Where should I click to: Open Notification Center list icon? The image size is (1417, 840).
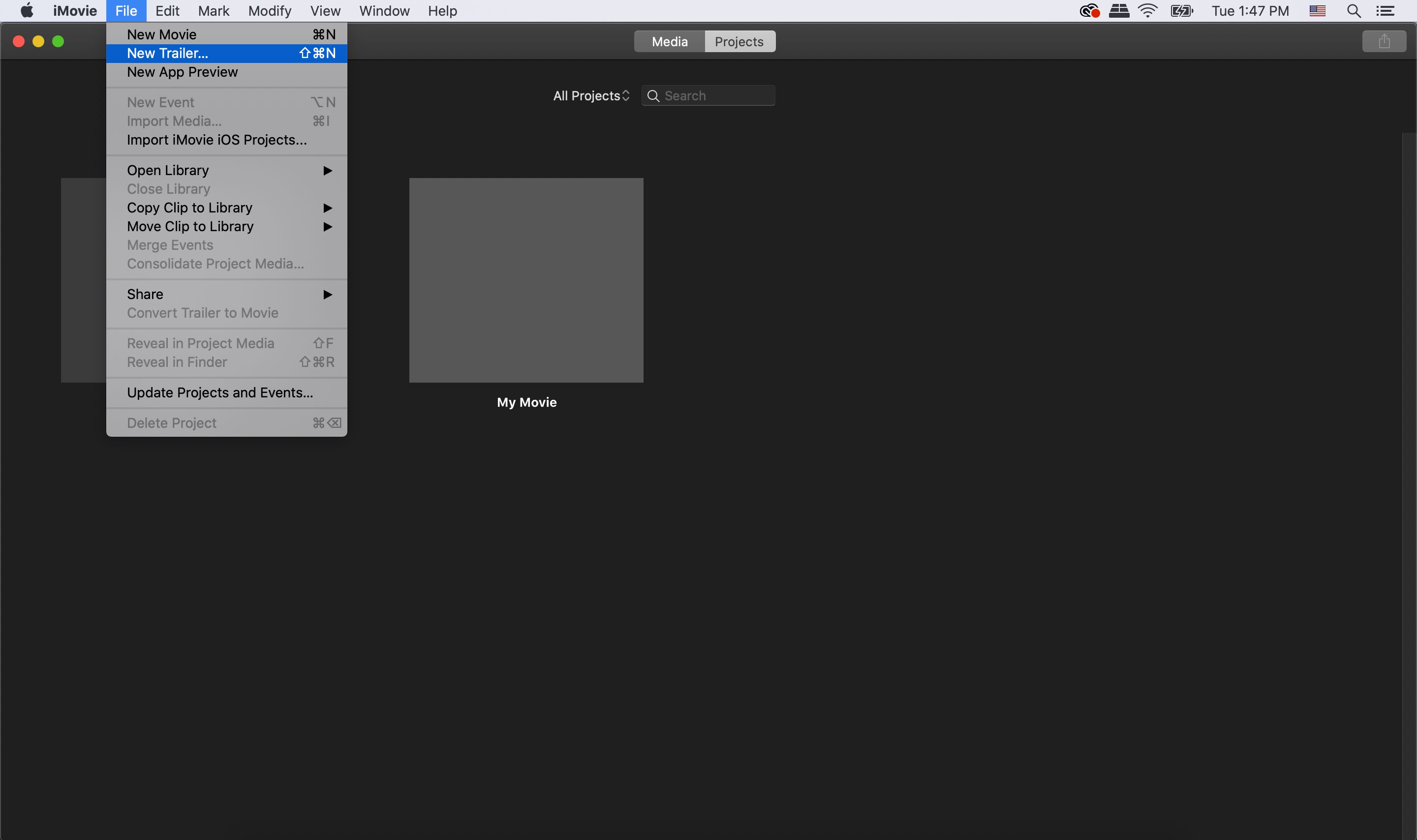pos(1386,11)
